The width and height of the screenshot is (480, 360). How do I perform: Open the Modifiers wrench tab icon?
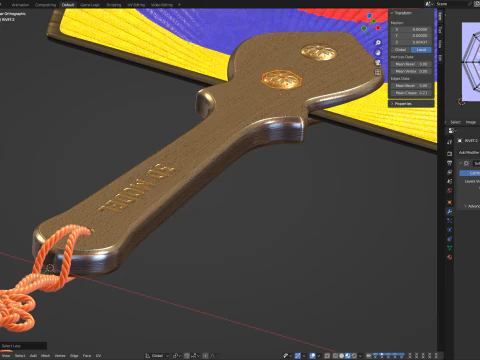coord(449,212)
